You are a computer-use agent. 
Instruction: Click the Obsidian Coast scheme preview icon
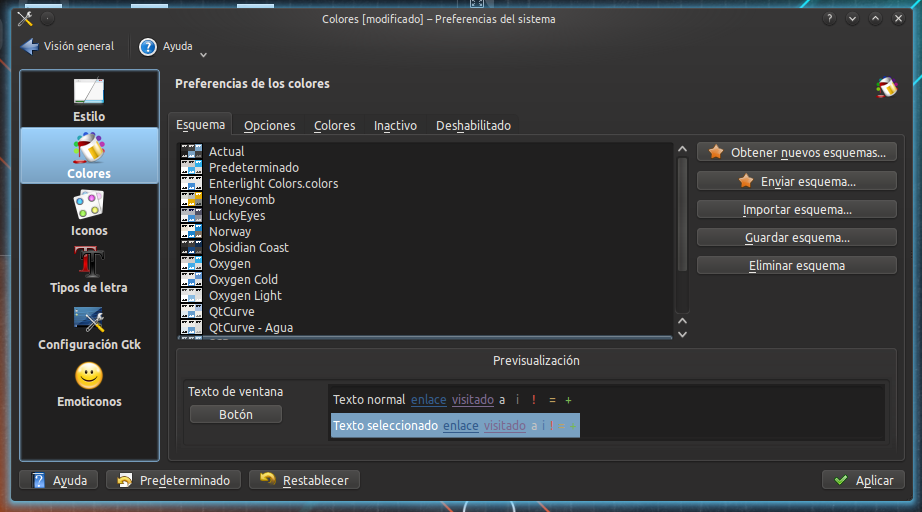tap(192, 247)
